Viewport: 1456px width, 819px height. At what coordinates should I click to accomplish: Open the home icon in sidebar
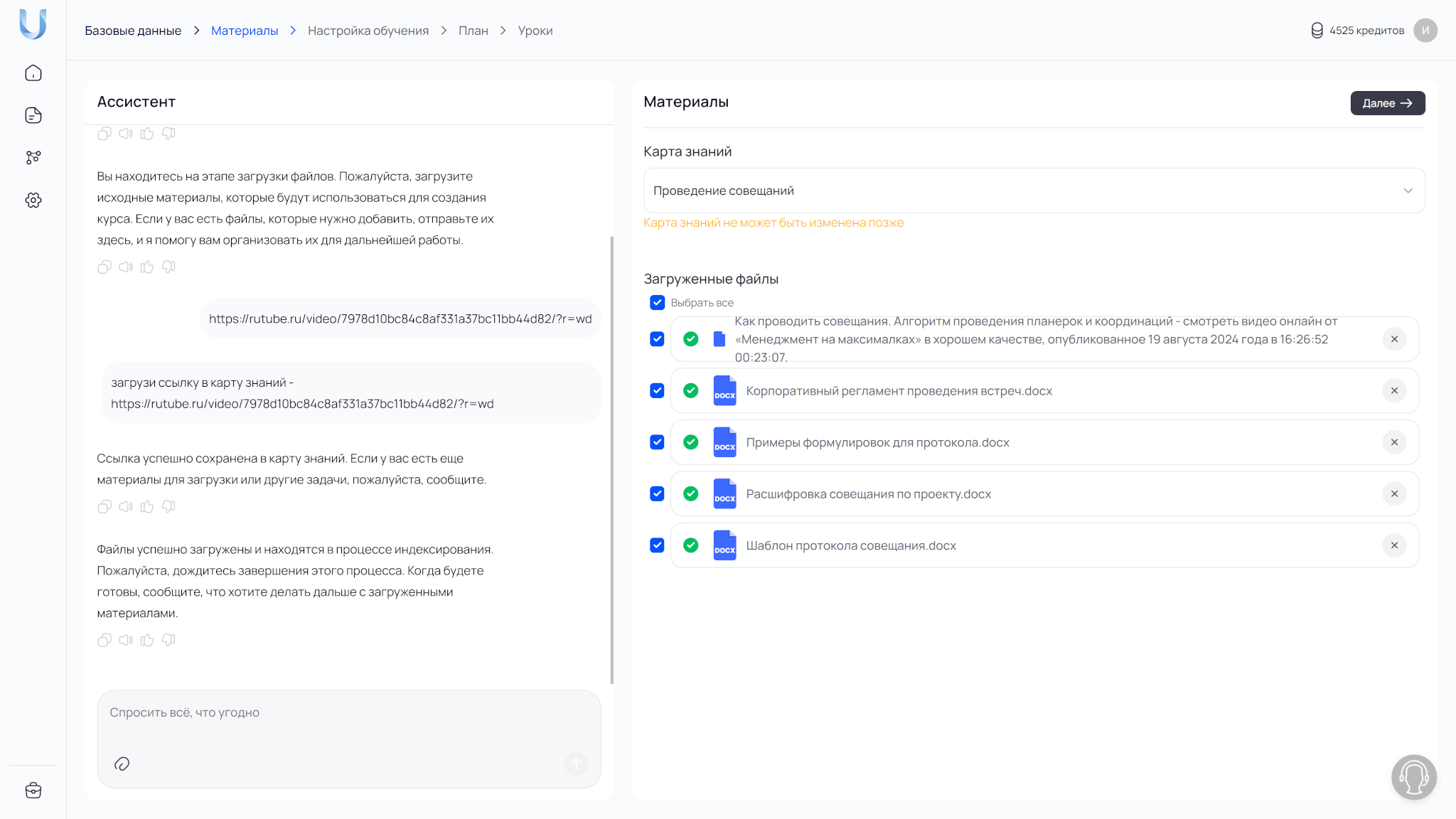tap(33, 73)
